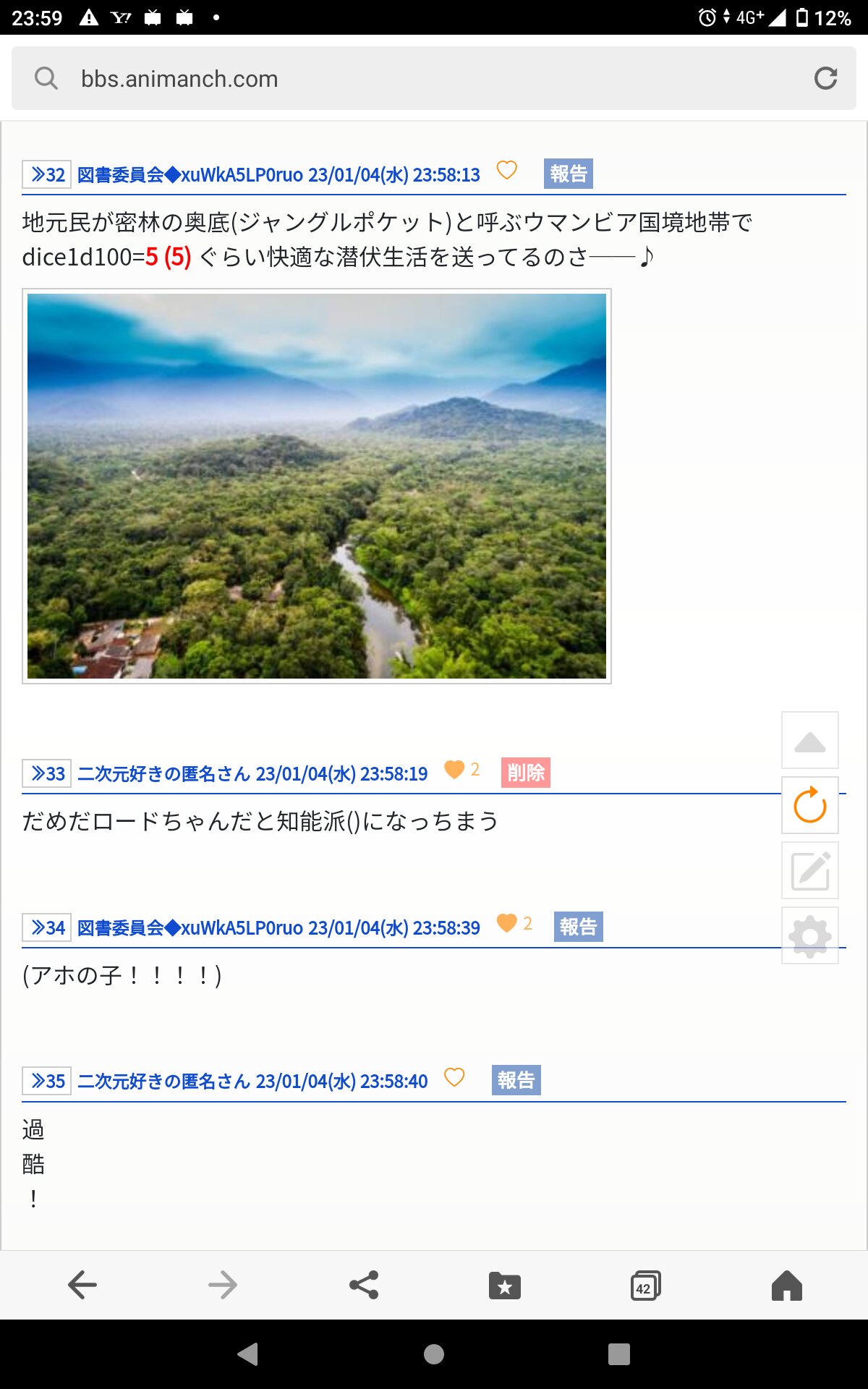Click 削除 button on post 33
This screenshot has width=868, height=1389.
(x=526, y=773)
